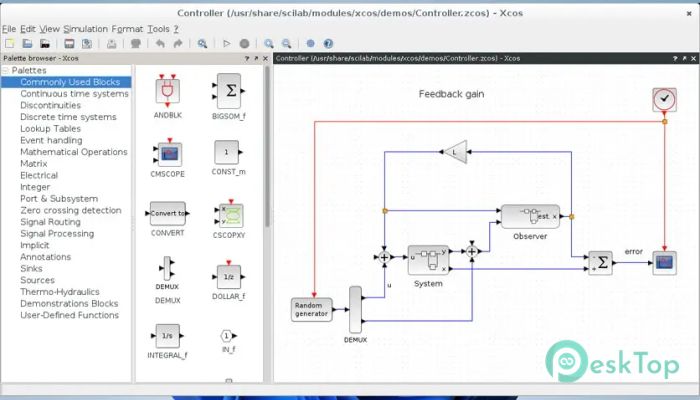Screen dimensions: 700x400
Task: Pick the ANDBLK block in palette
Action: coord(168,91)
